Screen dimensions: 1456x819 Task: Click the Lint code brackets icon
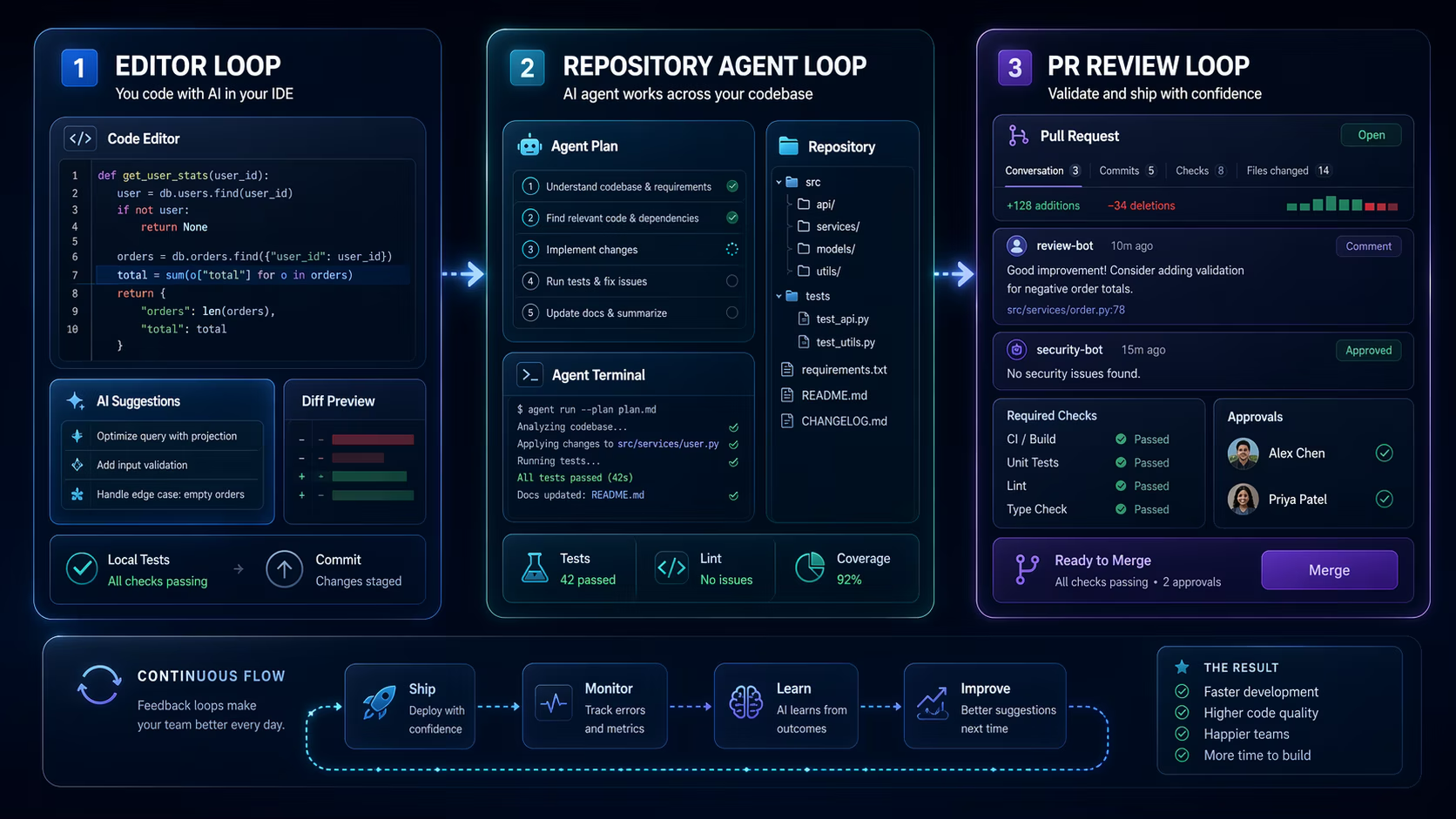671,568
